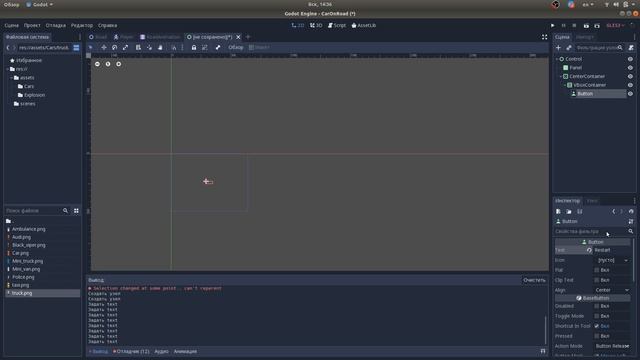Play a custom scene clapper icon
The image size is (640, 360).
[597, 25]
